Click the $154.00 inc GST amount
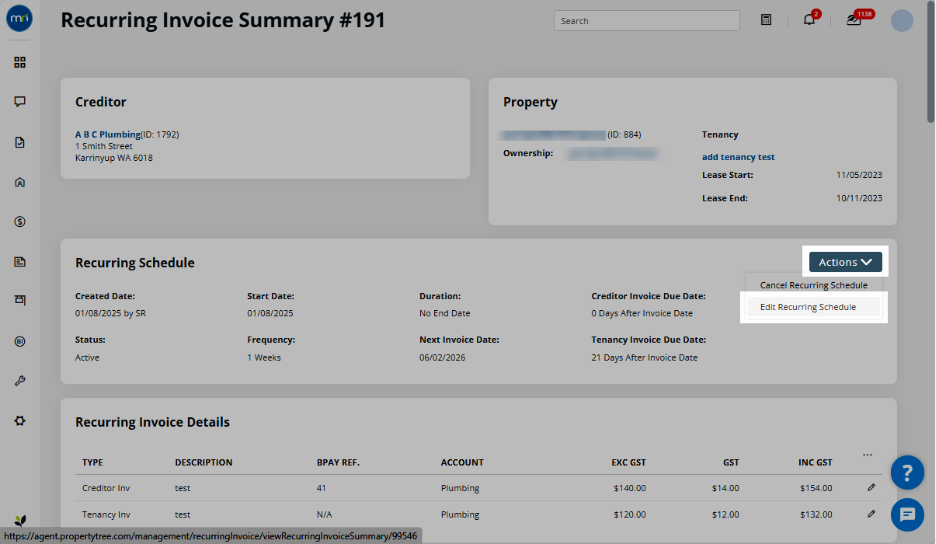 click(x=816, y=488)
